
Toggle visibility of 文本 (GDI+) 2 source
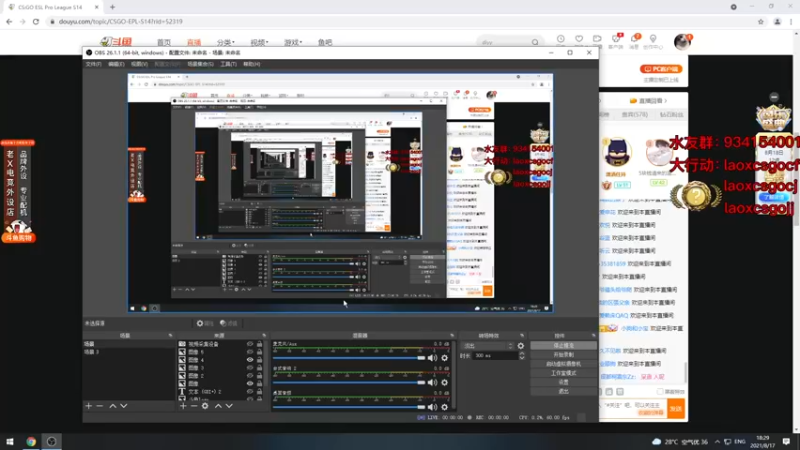pyautogui.click(x=250, y=391)
